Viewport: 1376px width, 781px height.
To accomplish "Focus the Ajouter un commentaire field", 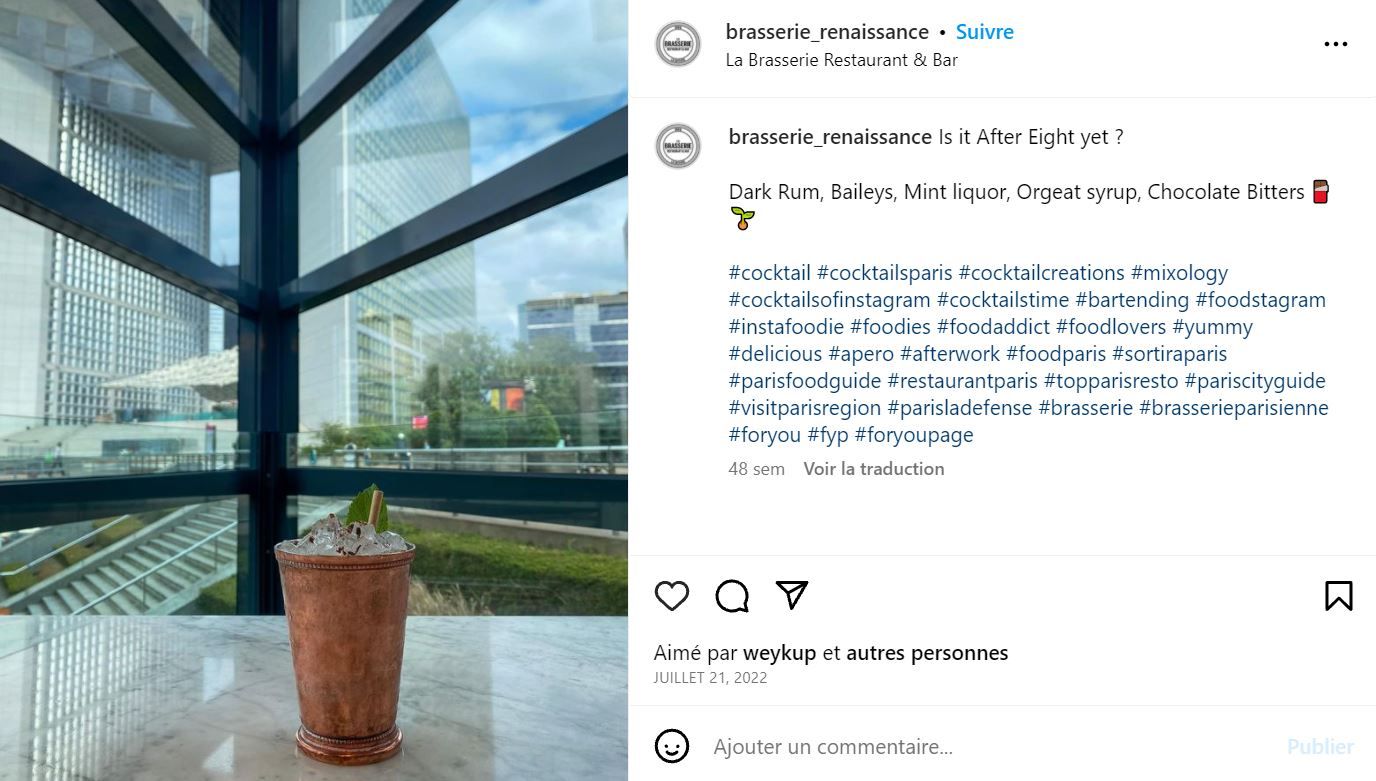I will point(990,746).
